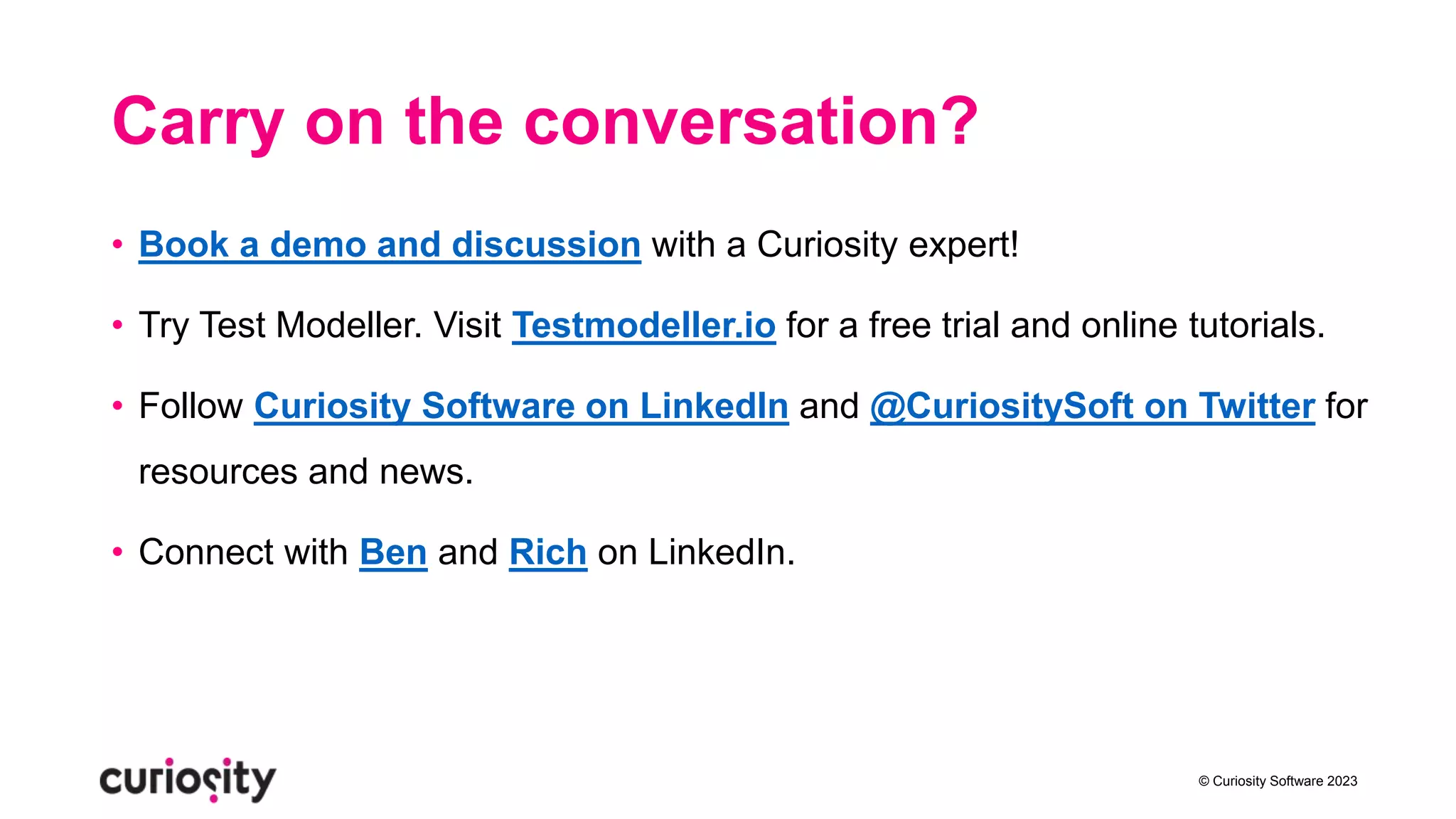Click the '© Curiosity Software 2023' footer text

pyautogui.click(x=1278, y=781)
